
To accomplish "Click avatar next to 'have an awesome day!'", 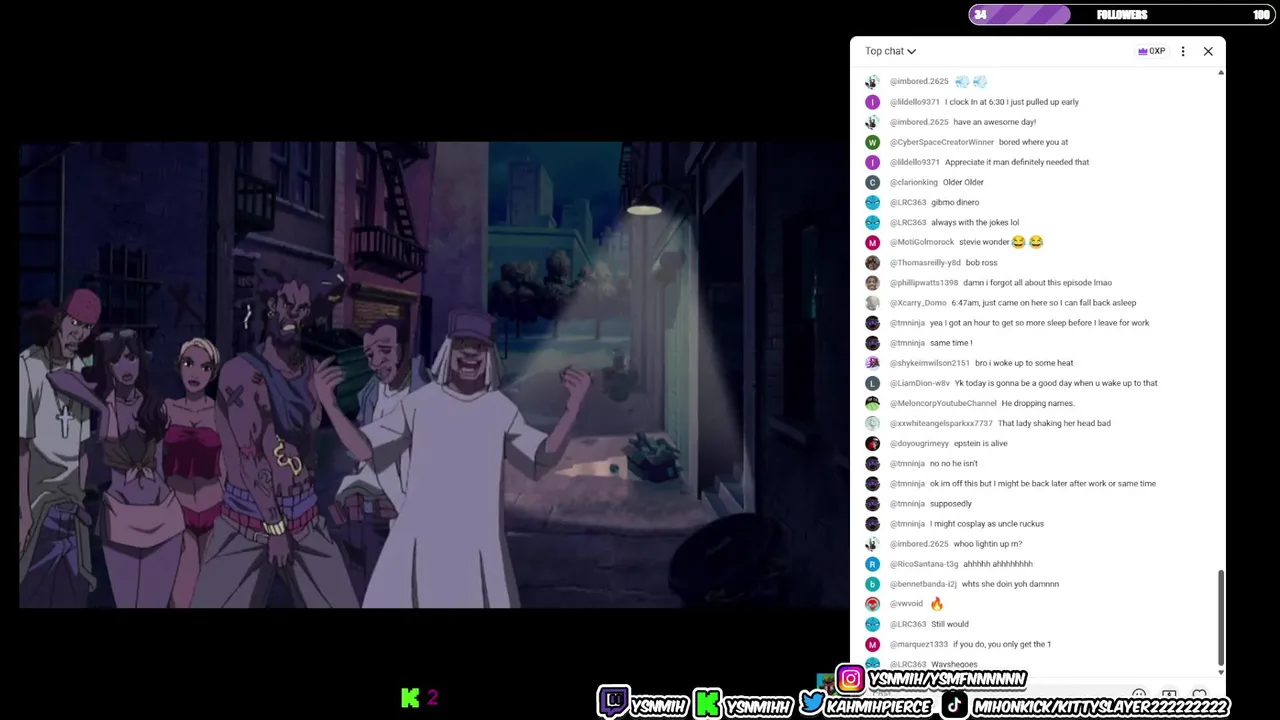I will (x=872, y=122).
